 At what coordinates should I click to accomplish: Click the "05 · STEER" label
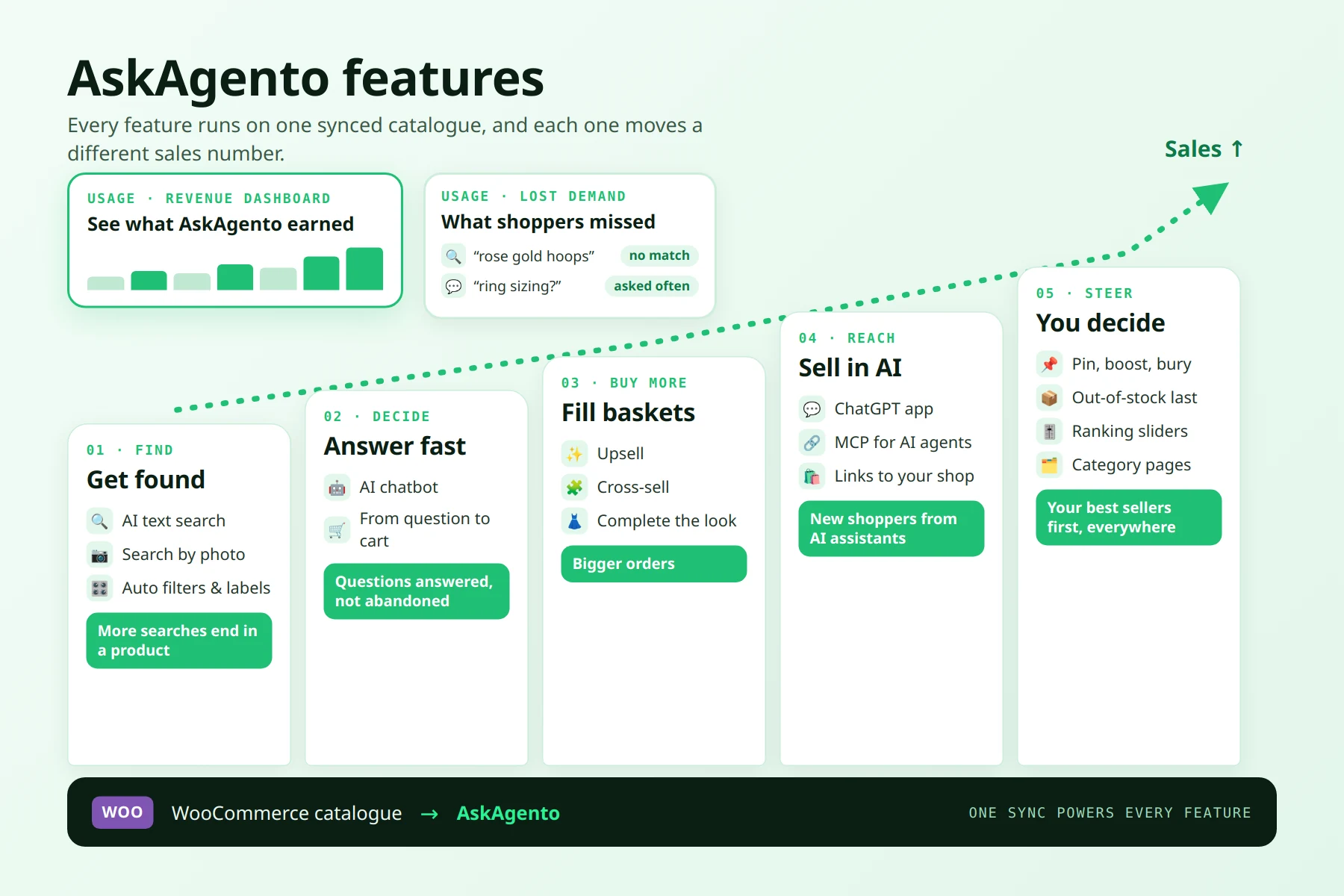[1084, 293]
